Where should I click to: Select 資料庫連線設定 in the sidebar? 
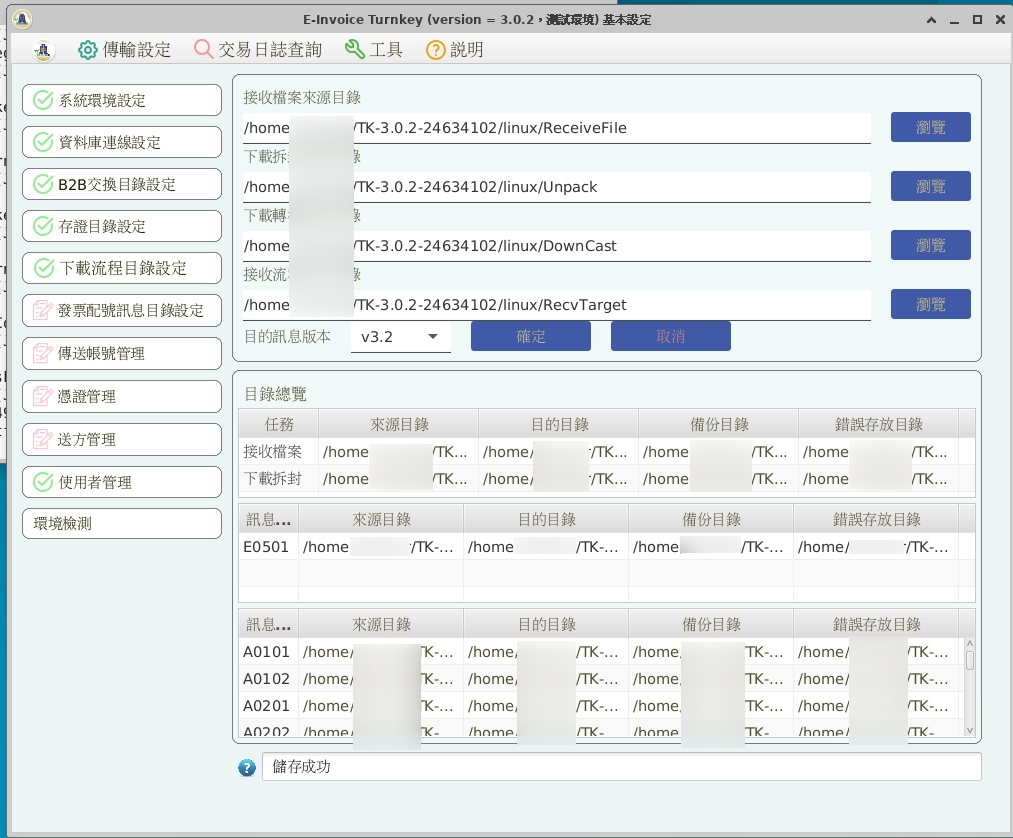(122, 142)
